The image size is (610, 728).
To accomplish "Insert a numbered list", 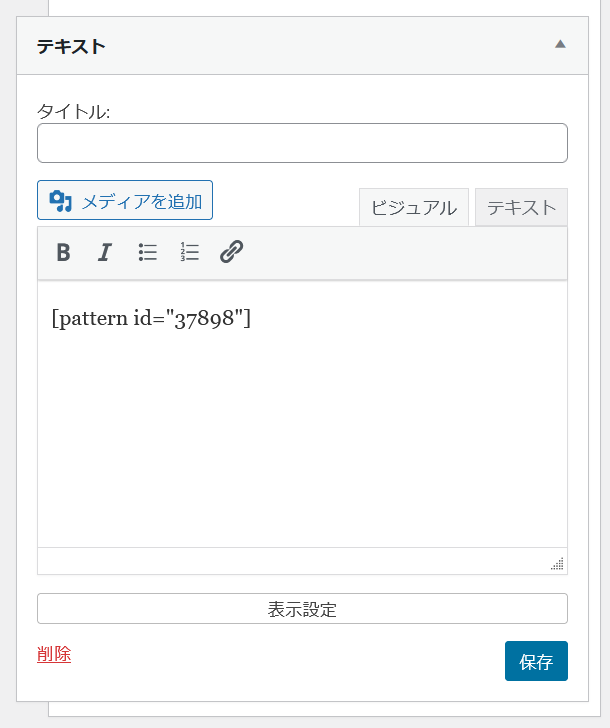I will 189,253.
